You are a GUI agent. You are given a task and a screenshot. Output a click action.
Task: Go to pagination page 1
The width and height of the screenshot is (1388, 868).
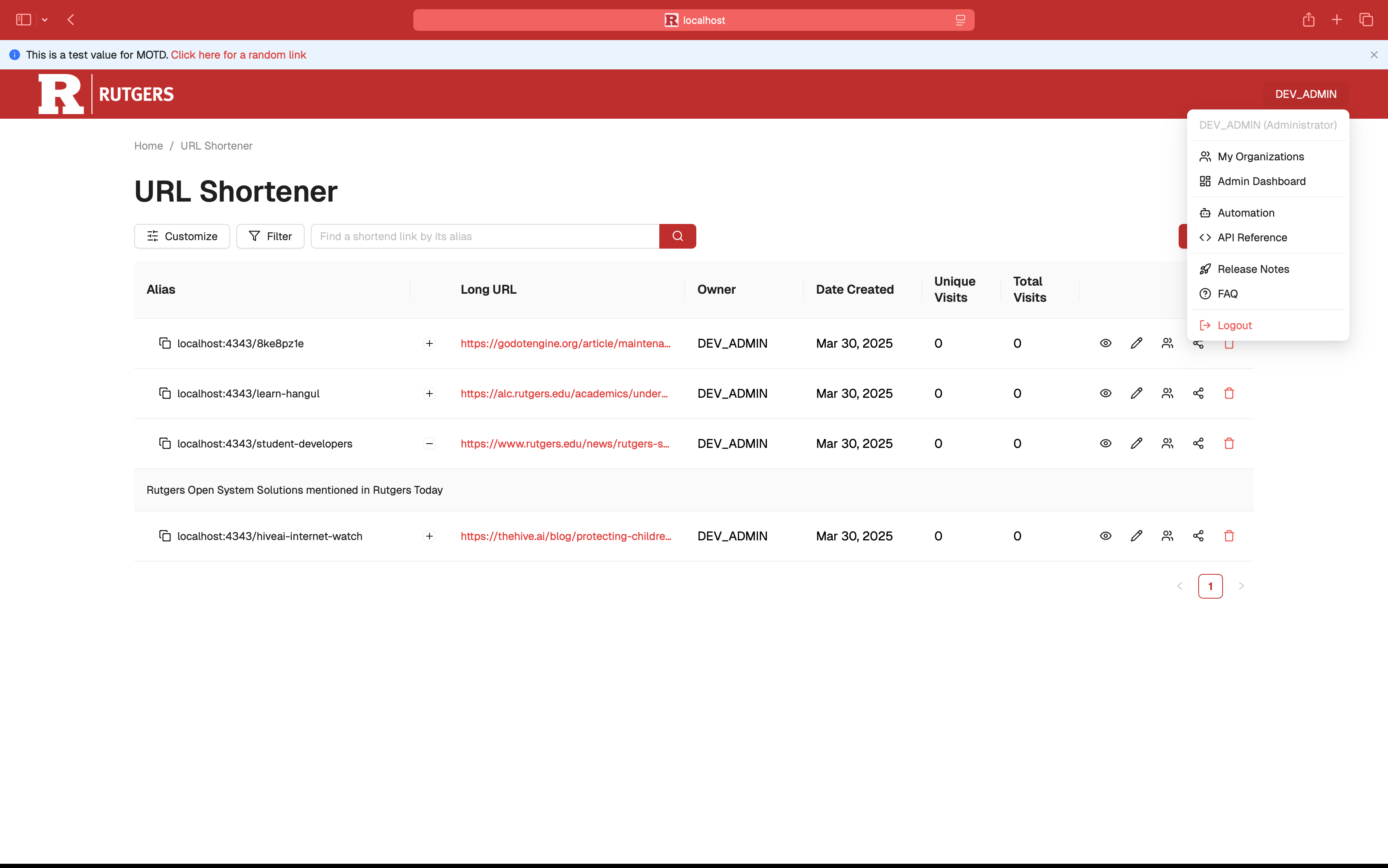[1210, 586]
